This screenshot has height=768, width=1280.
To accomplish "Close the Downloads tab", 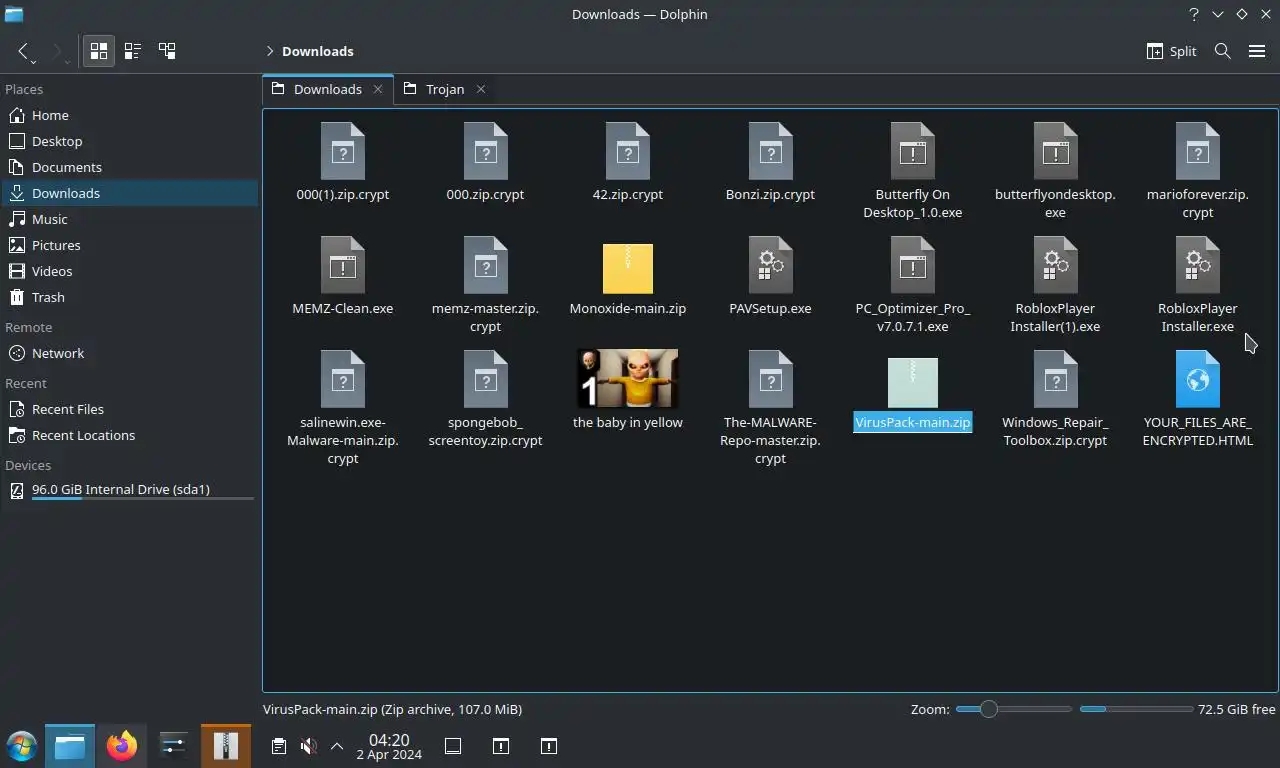I will 378,89.
